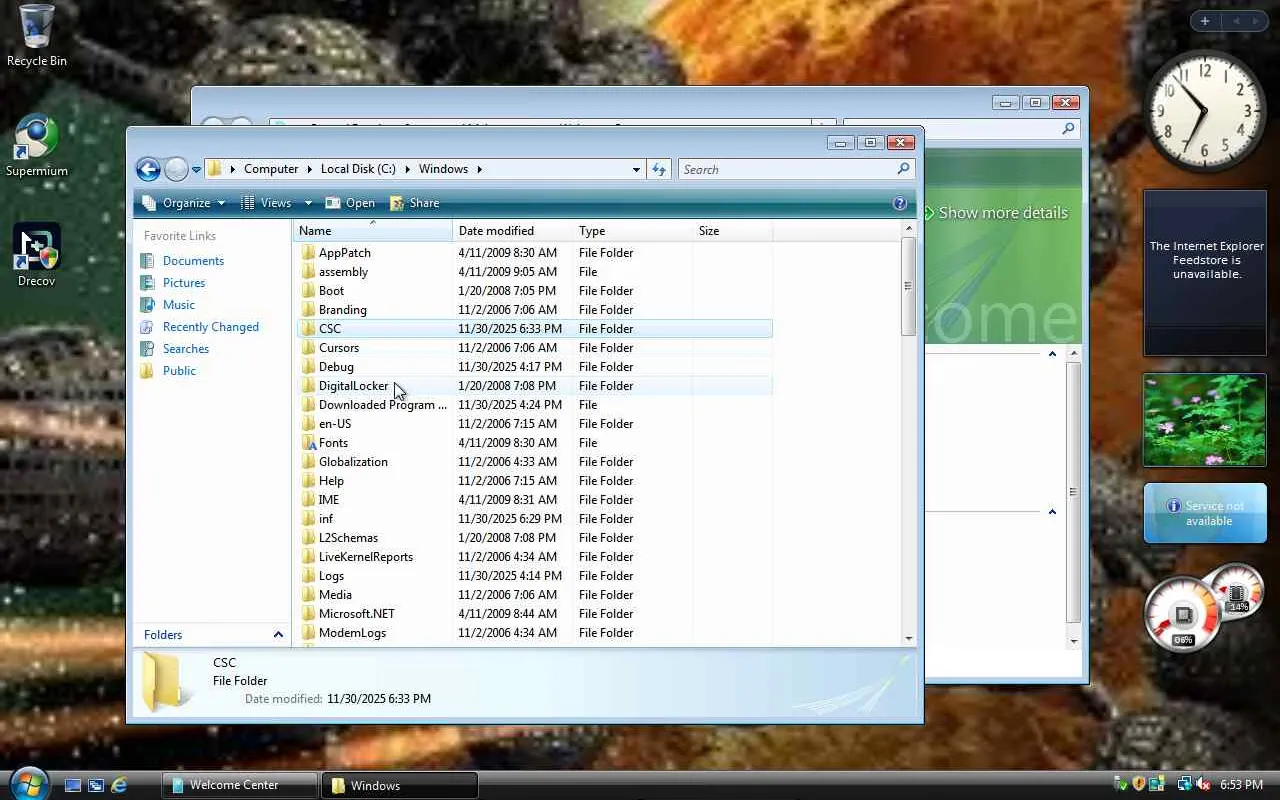Sort files by the Name column header
Screen dimensions: 1280x800
coord(372,231)
